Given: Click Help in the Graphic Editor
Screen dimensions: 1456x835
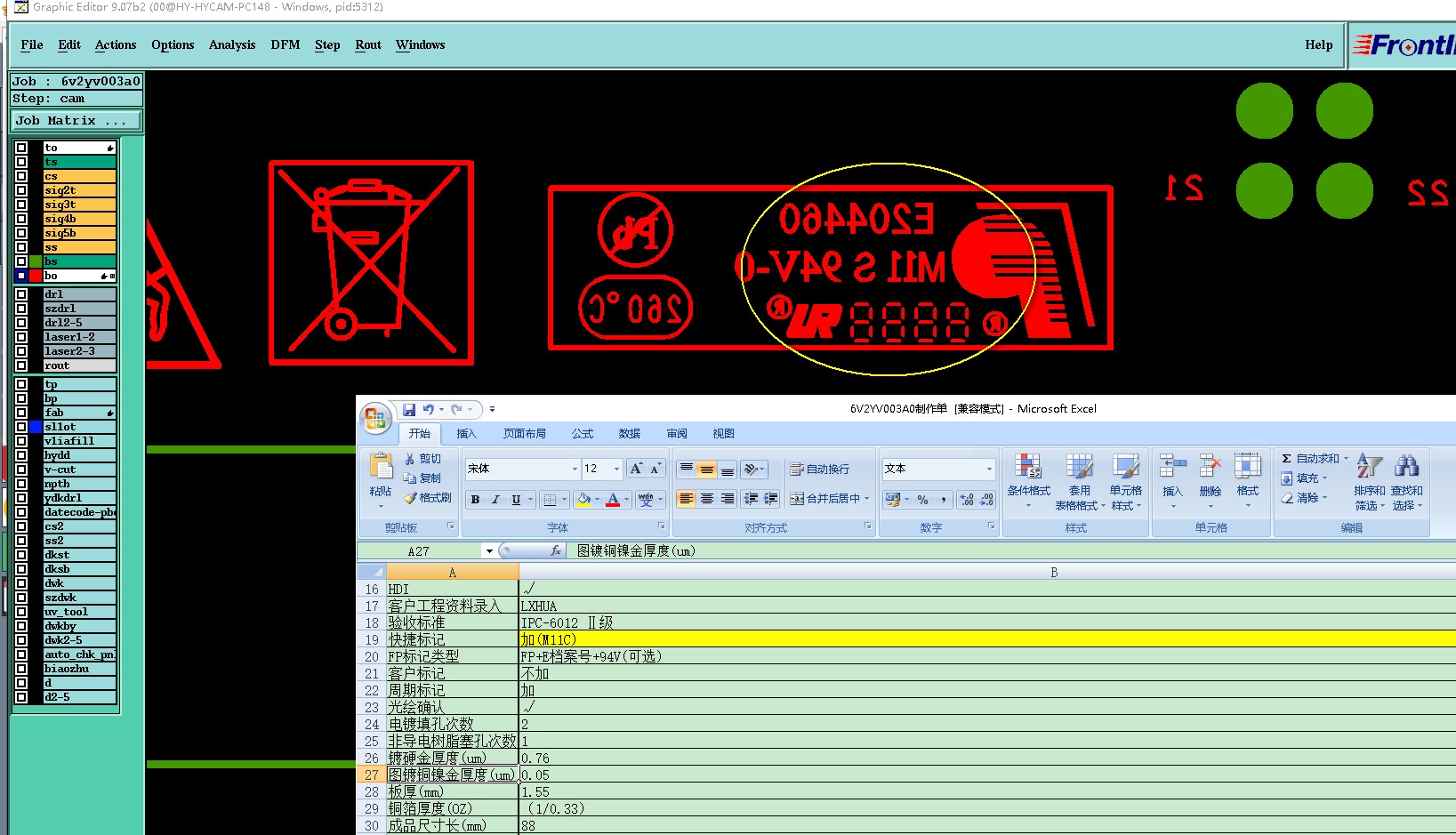Looking at the screenshot, I should coord(1319,44).
